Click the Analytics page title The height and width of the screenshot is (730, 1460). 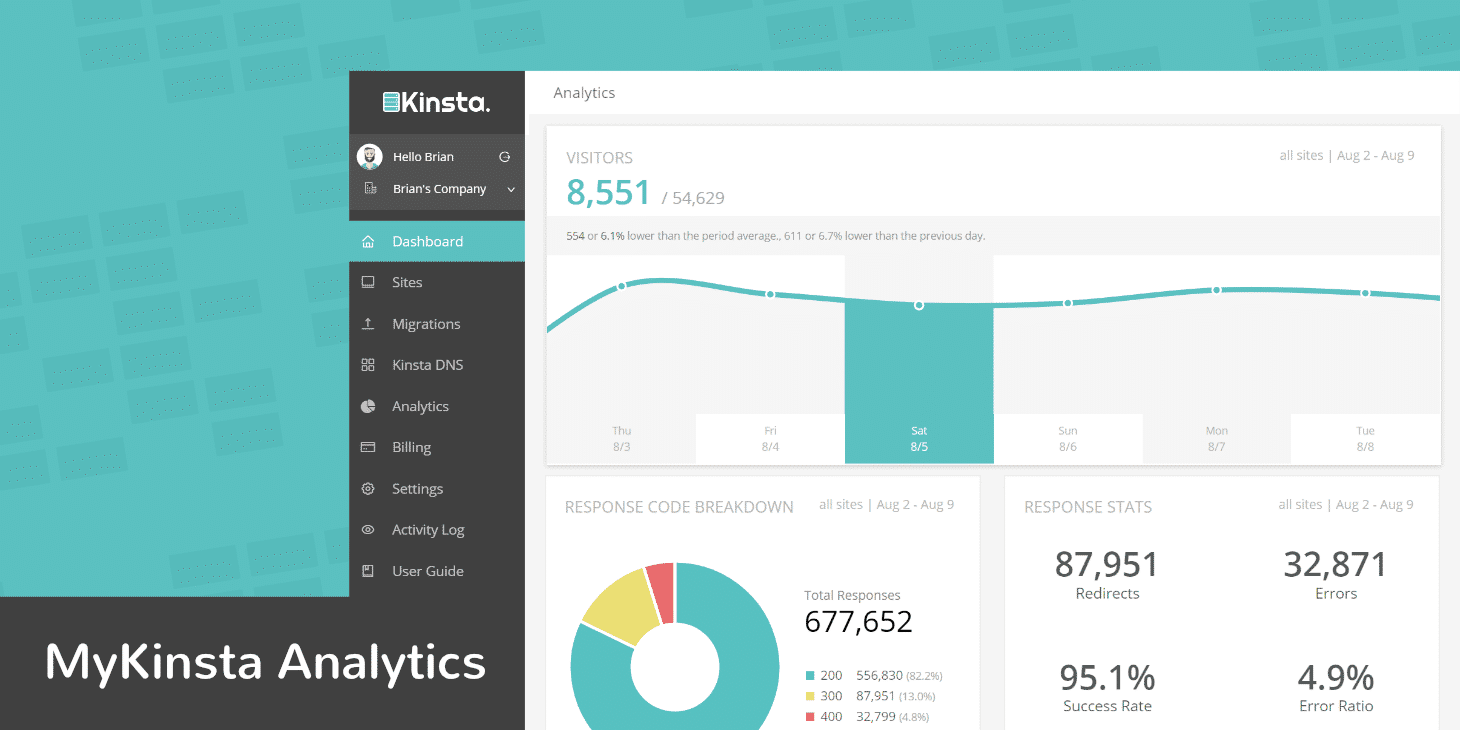[x=584, y=93]
